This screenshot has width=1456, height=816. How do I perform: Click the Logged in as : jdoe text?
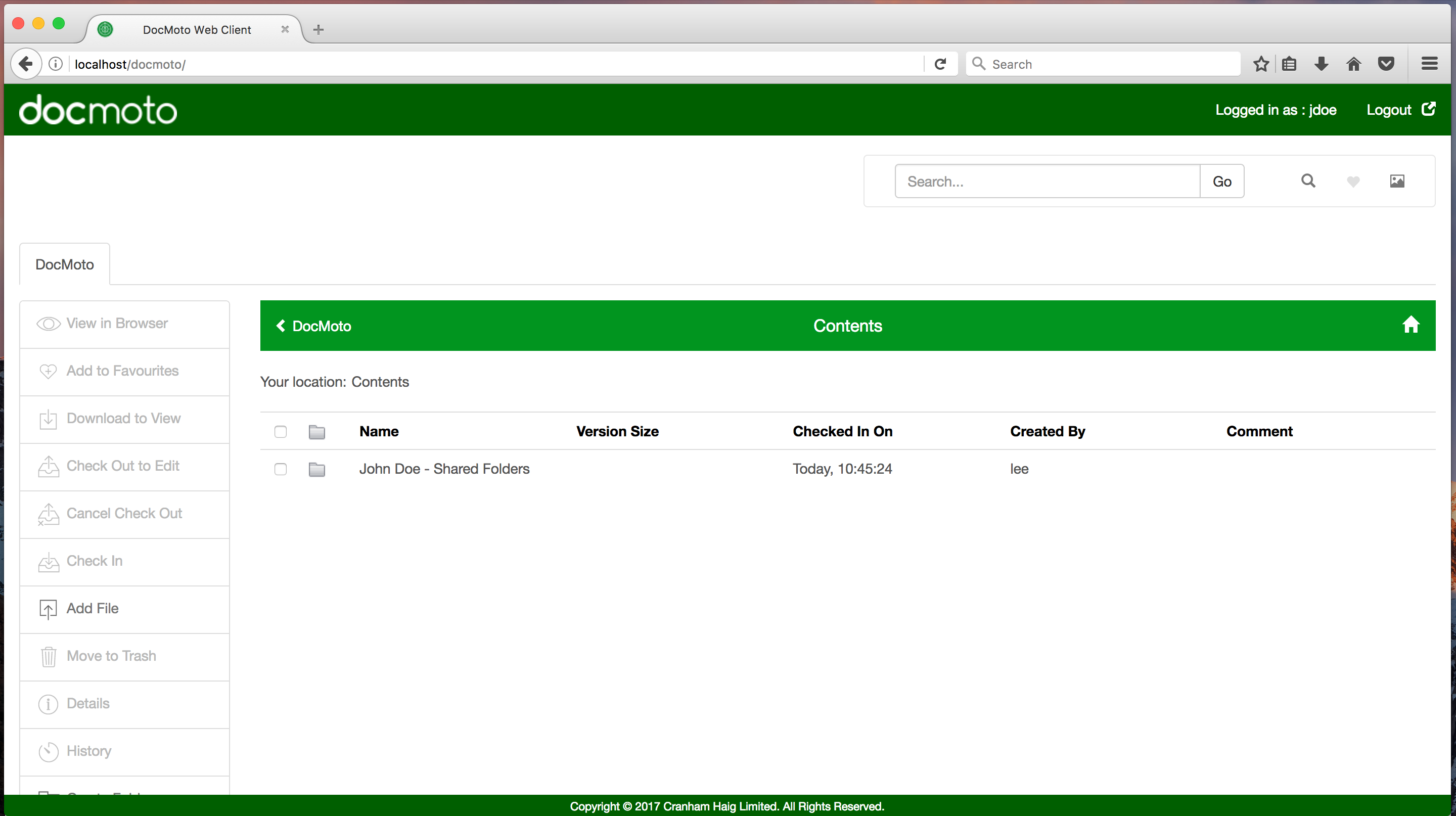pos(1276,110)
